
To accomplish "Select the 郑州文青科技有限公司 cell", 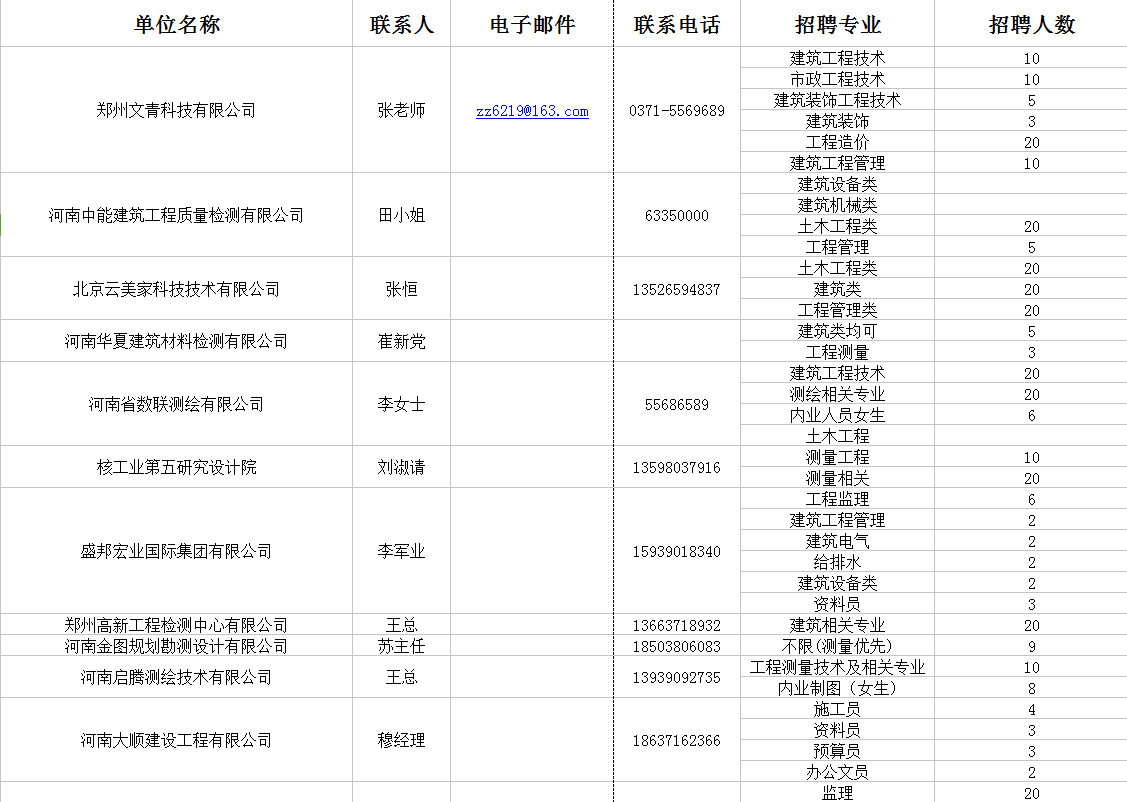I will [x=176, y=110].
